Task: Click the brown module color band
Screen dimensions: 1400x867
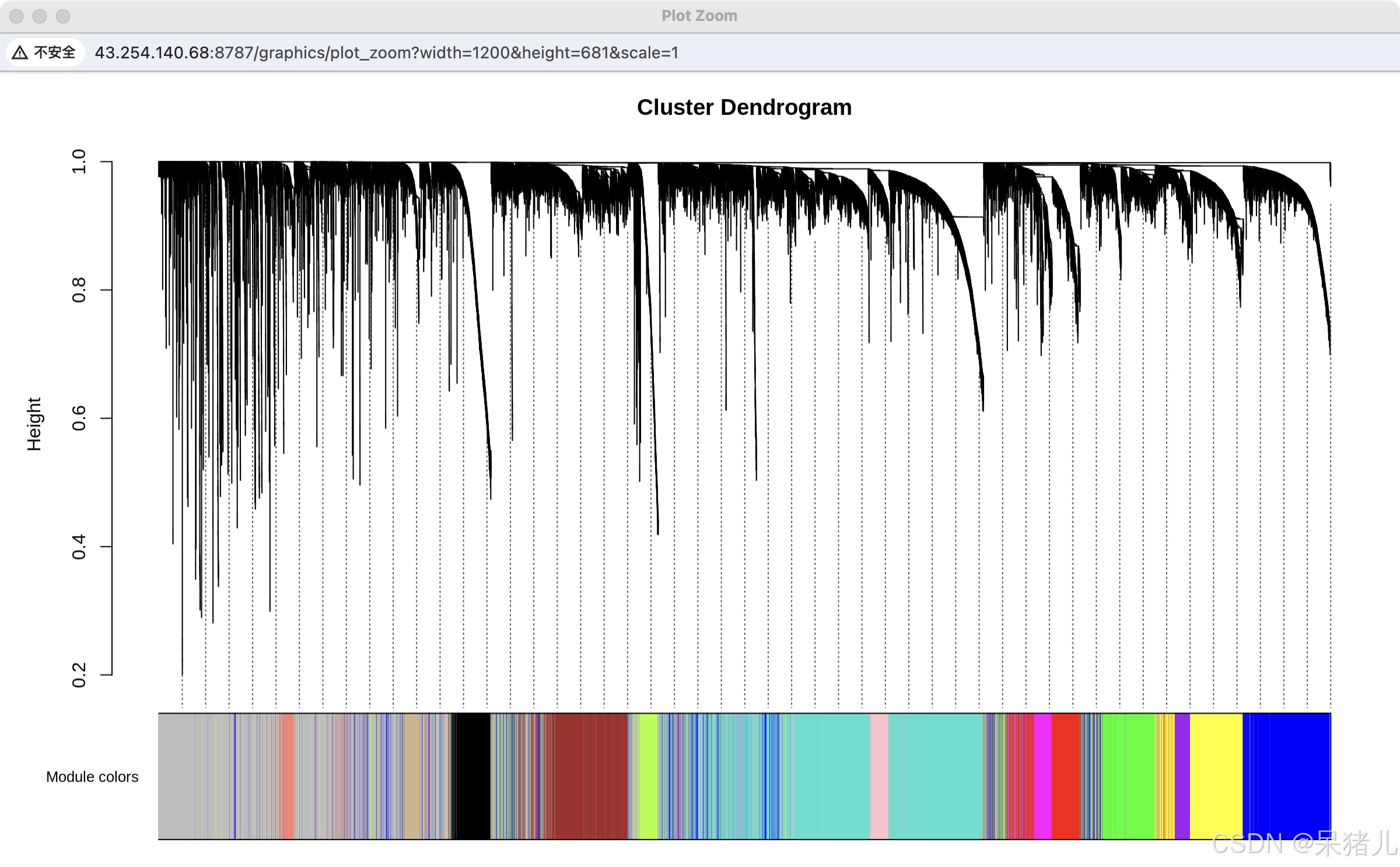Action: pyautogui.click(x=590, y=776)
